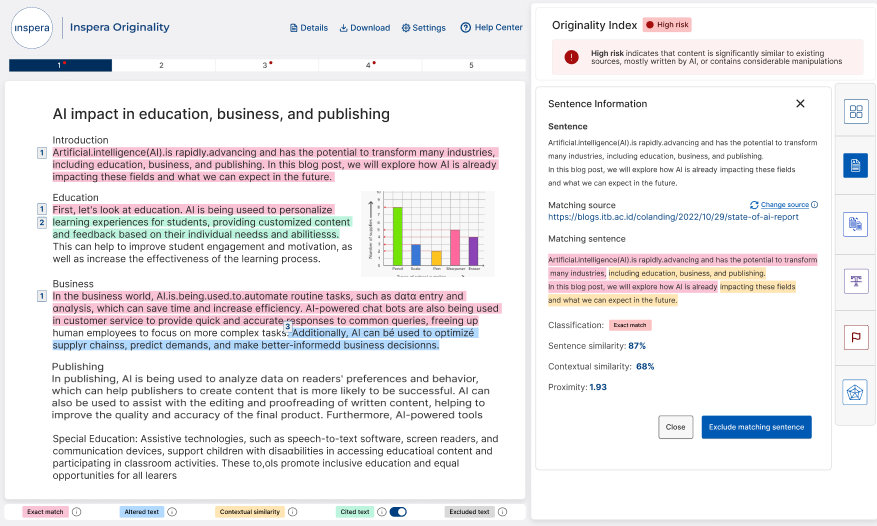Open the Help Center
The height and width of the screenshot is (526, 877).
[x=491, y=27]
